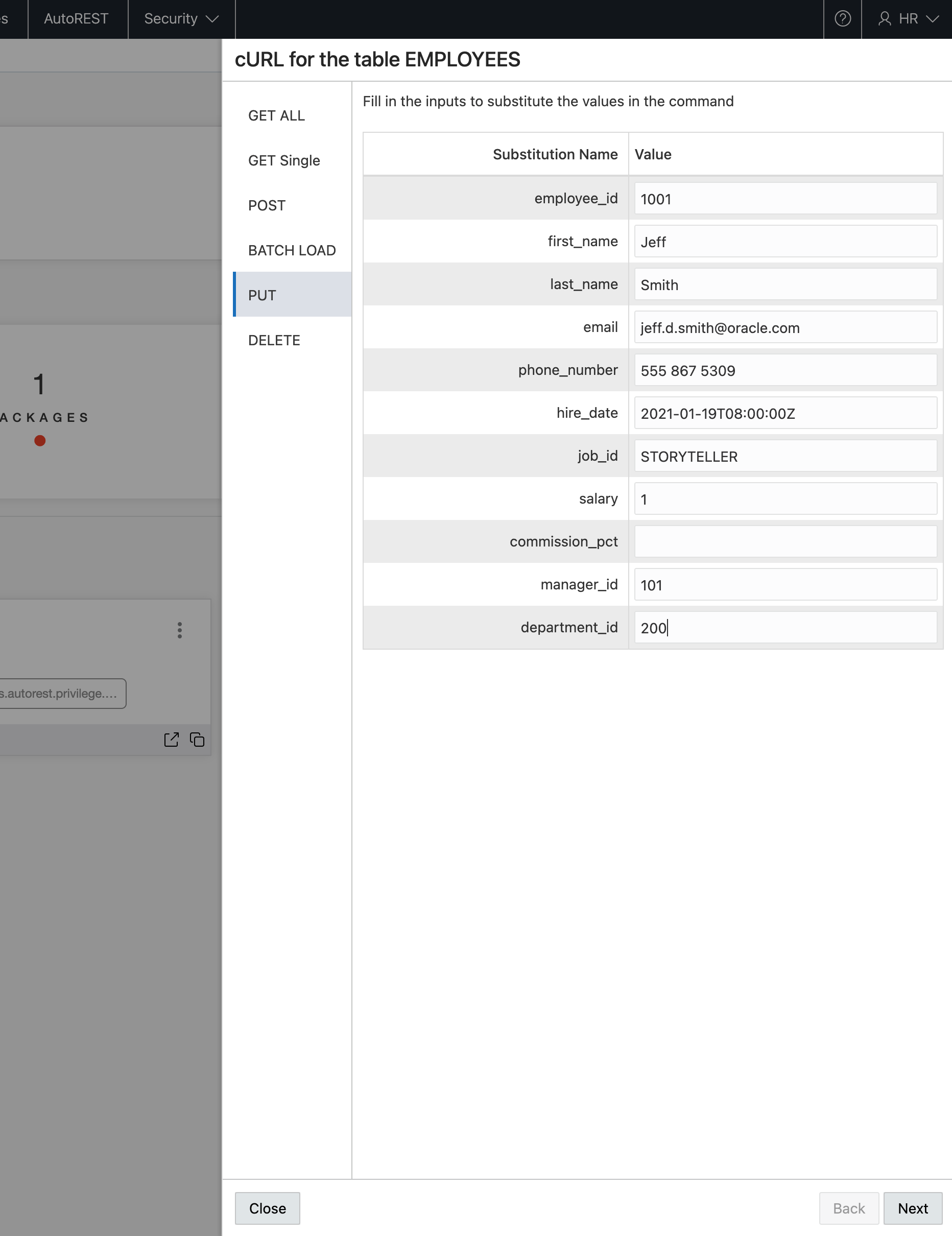Select the POST method tab

coord(267,205)
